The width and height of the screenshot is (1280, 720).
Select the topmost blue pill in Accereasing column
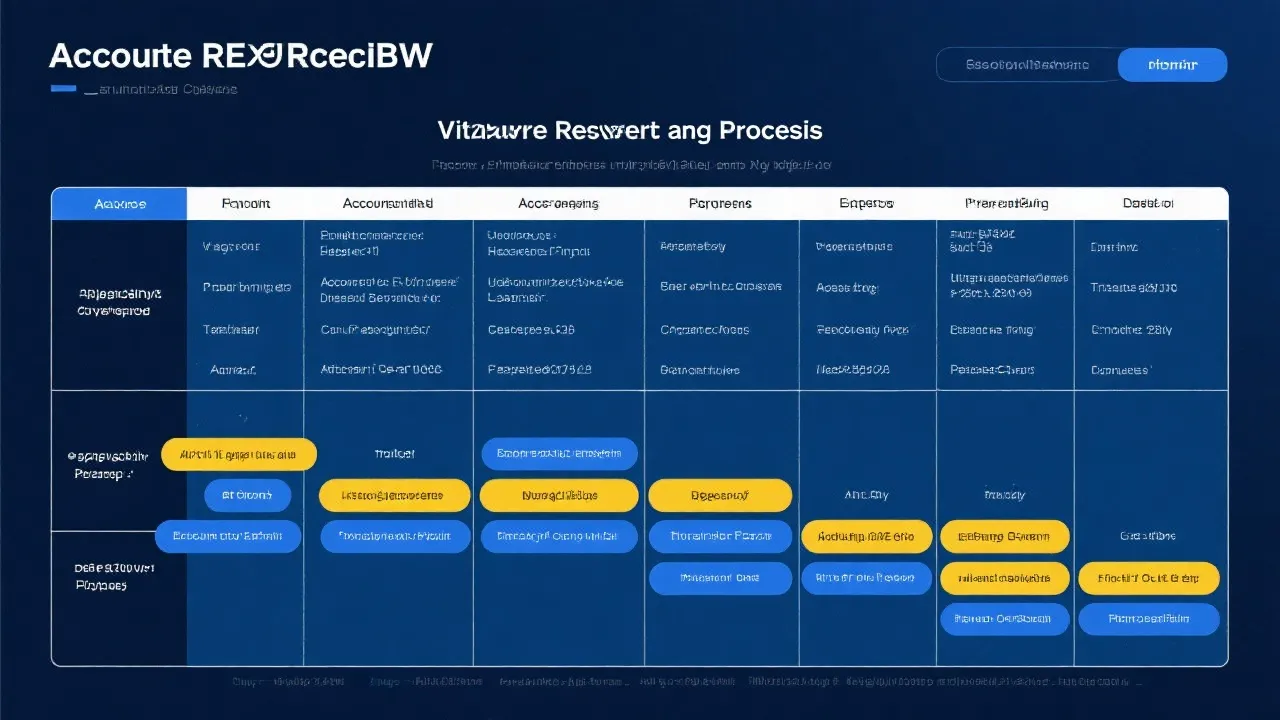[559, 454]
